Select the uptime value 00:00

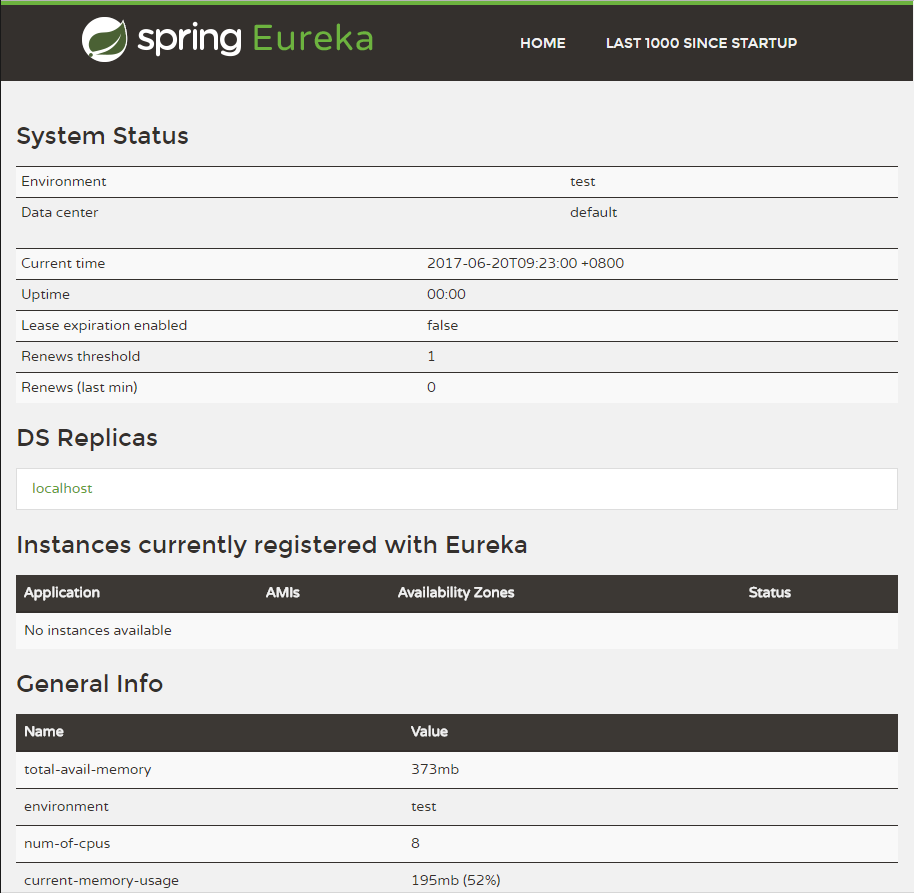446,294
